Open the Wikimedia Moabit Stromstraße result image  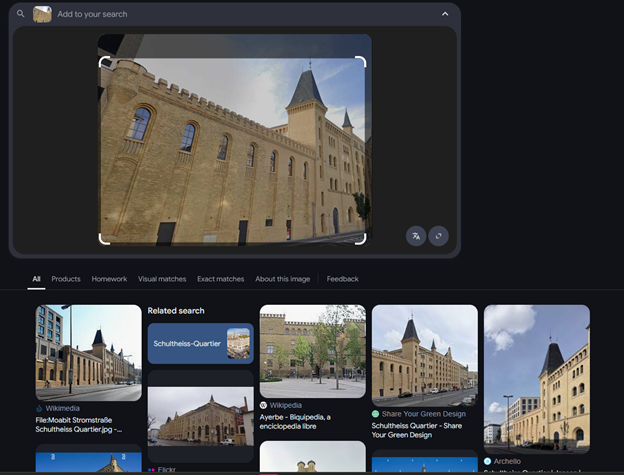pos(88,352)
